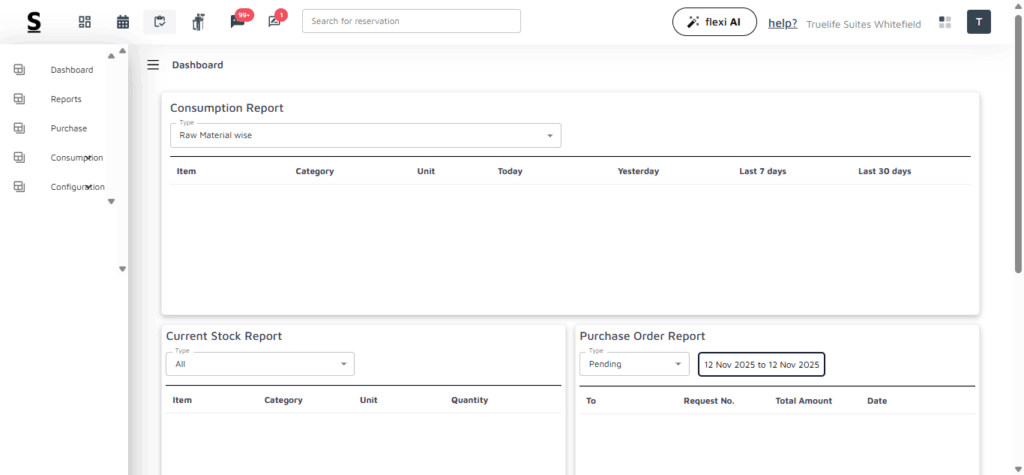Image resolution: width=1024 pixels, height=475 pixels.
Task: Open chat messages icon with 99+ badge
Action: click(x=238, y=21)
